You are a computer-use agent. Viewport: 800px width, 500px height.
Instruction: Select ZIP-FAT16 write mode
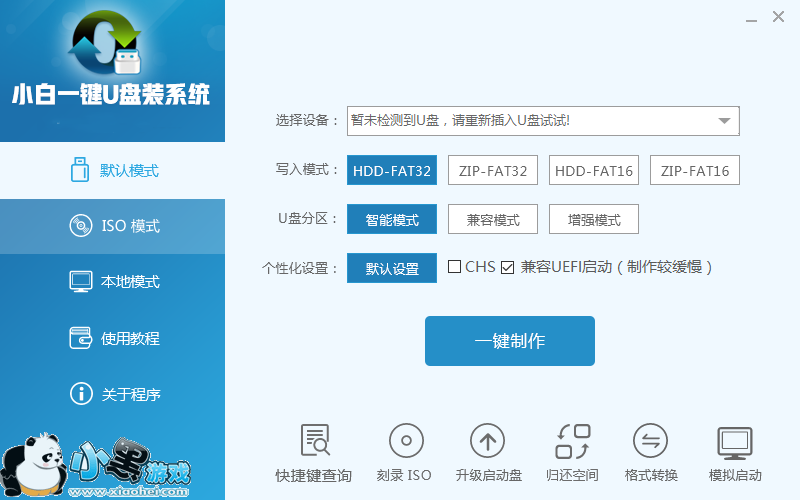point(695,170)
